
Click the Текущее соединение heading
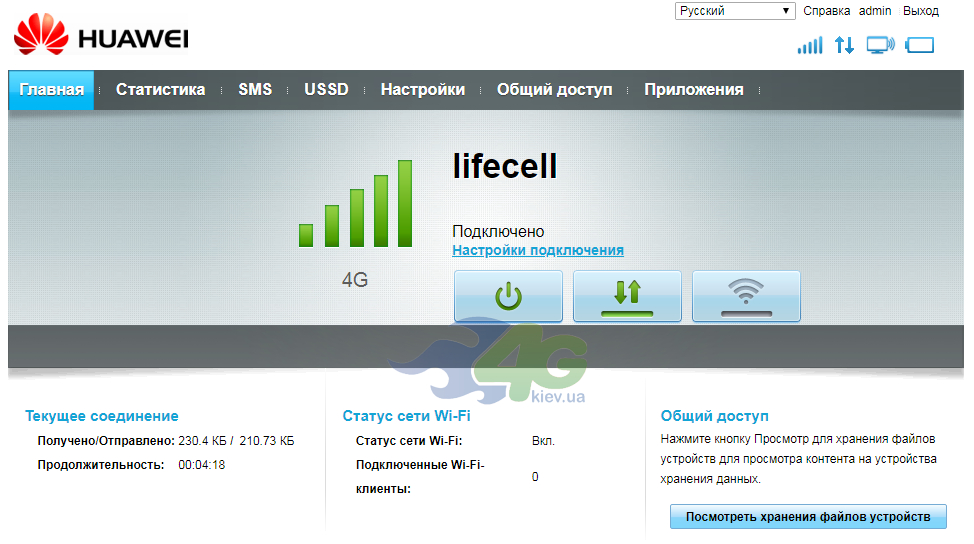(x=102, y=416)
